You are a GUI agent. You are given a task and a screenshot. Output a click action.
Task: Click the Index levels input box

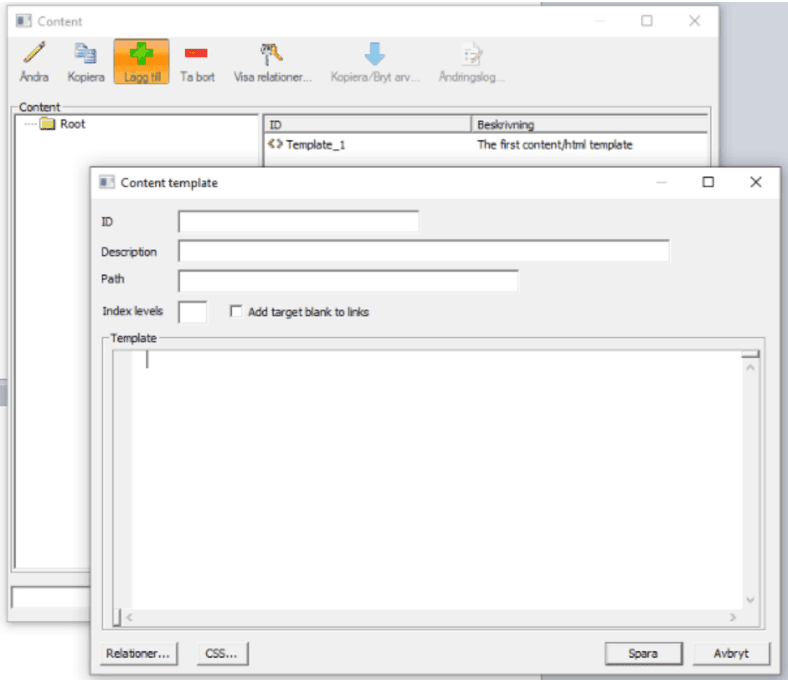(192, 312)
